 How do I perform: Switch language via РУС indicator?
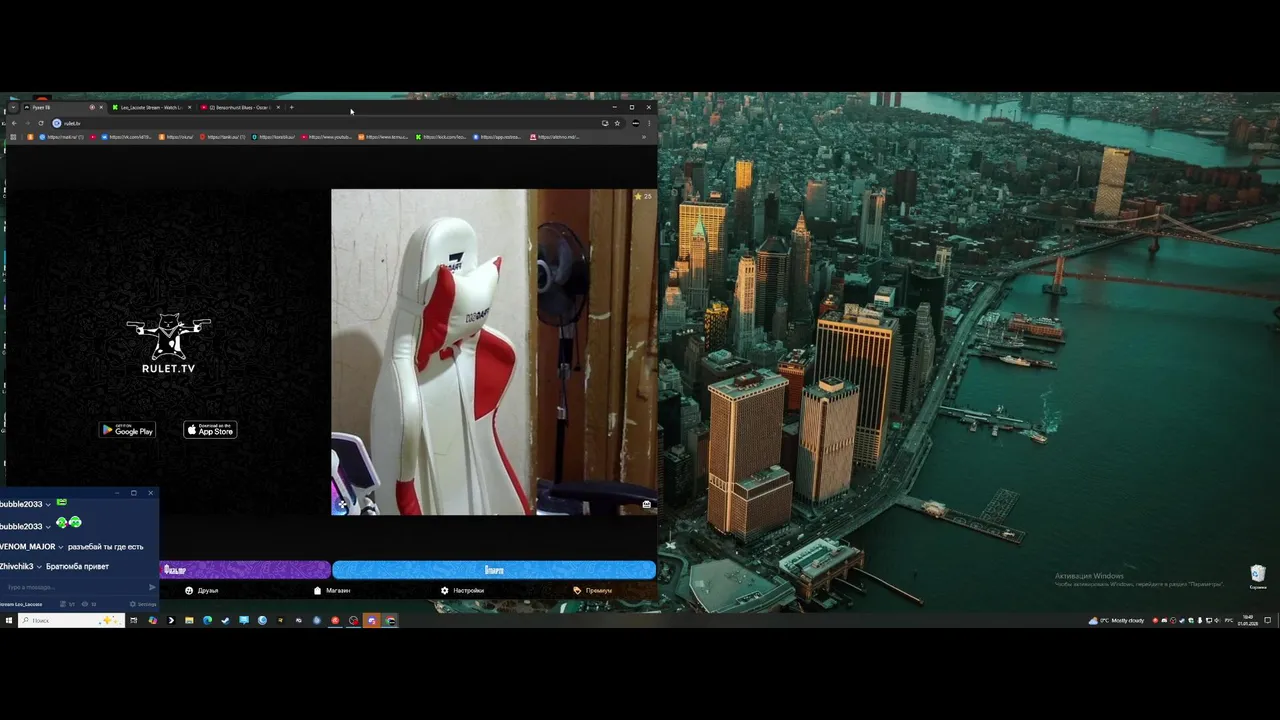[1229, 620]
